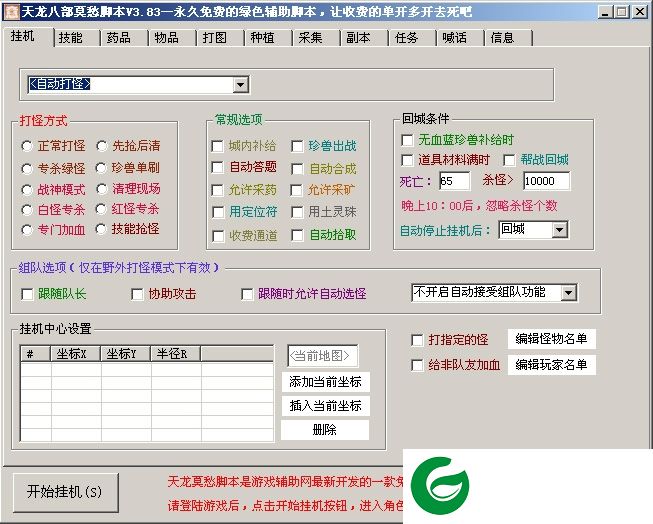Open the 药品 tab

coord(124,38)
